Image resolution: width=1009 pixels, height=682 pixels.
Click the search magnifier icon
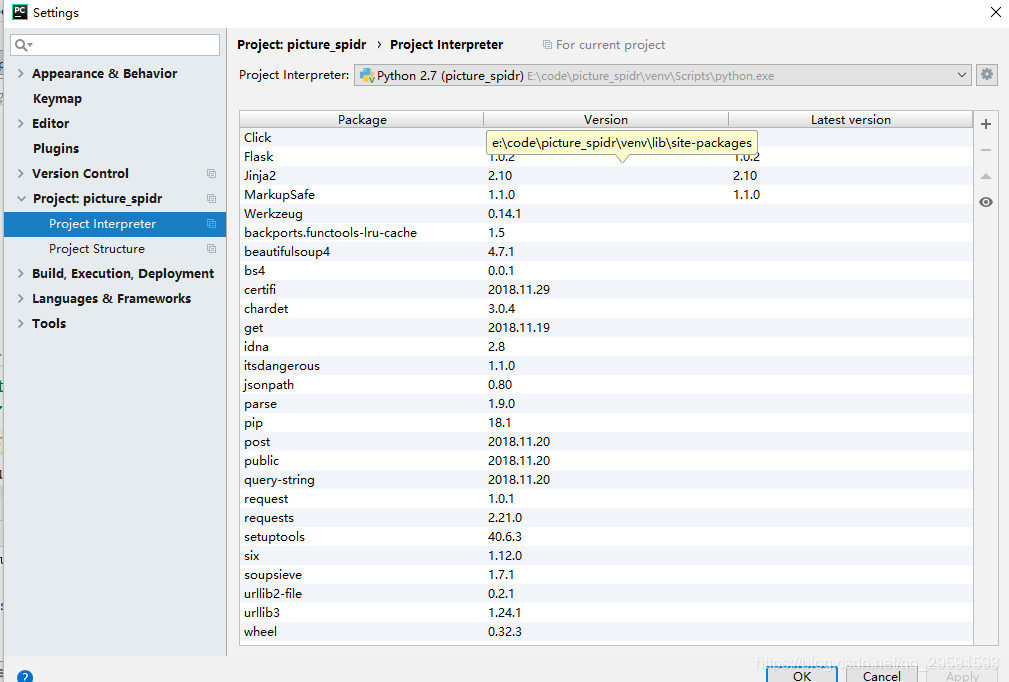22,45
